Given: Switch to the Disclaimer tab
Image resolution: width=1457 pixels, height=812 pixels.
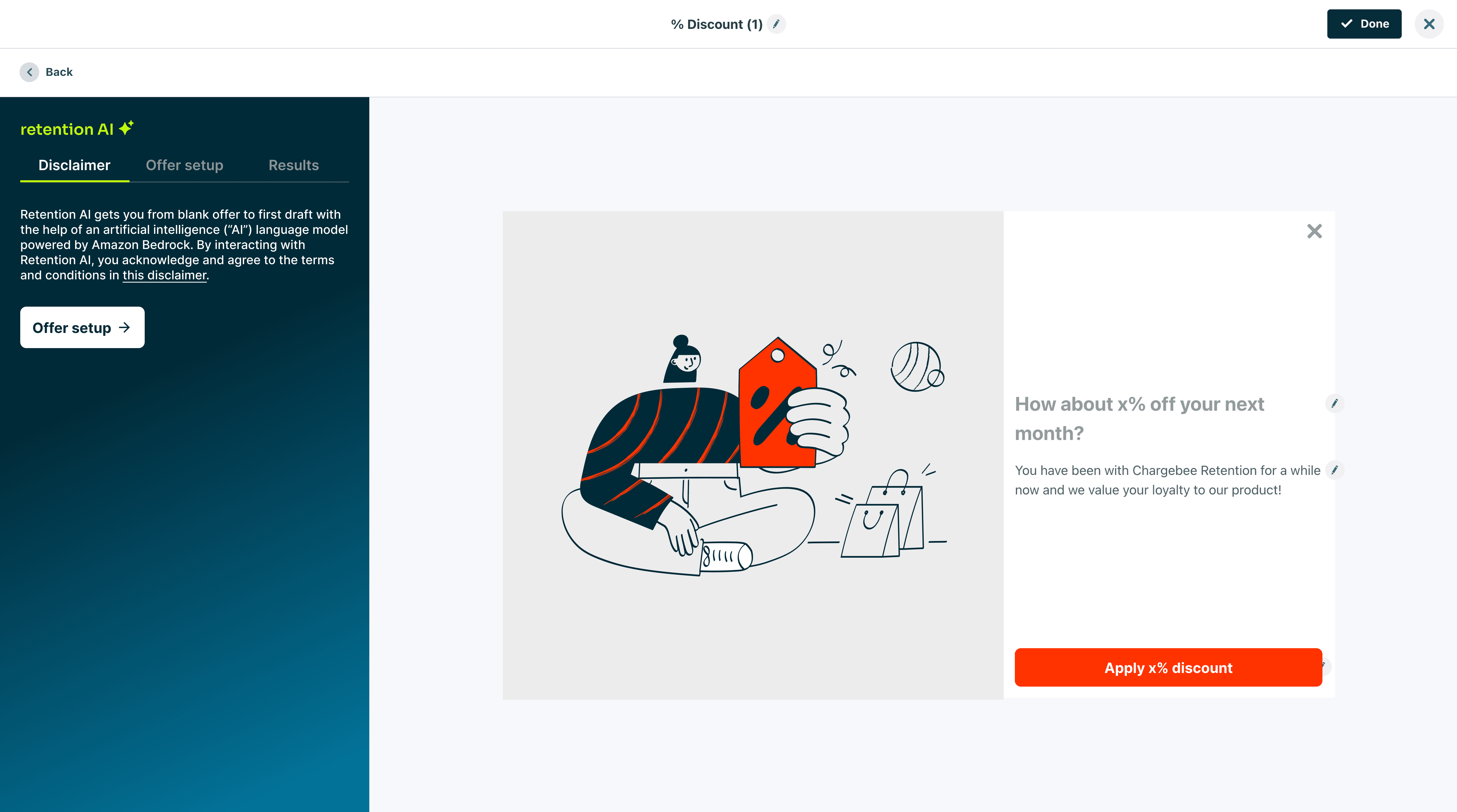Looking at the screenshot, I should point(74,165).
